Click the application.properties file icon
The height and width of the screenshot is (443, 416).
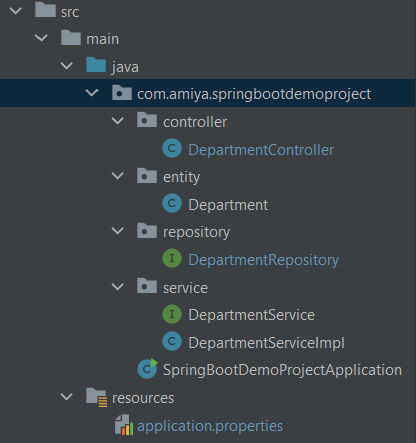click(x=124, y=425)
